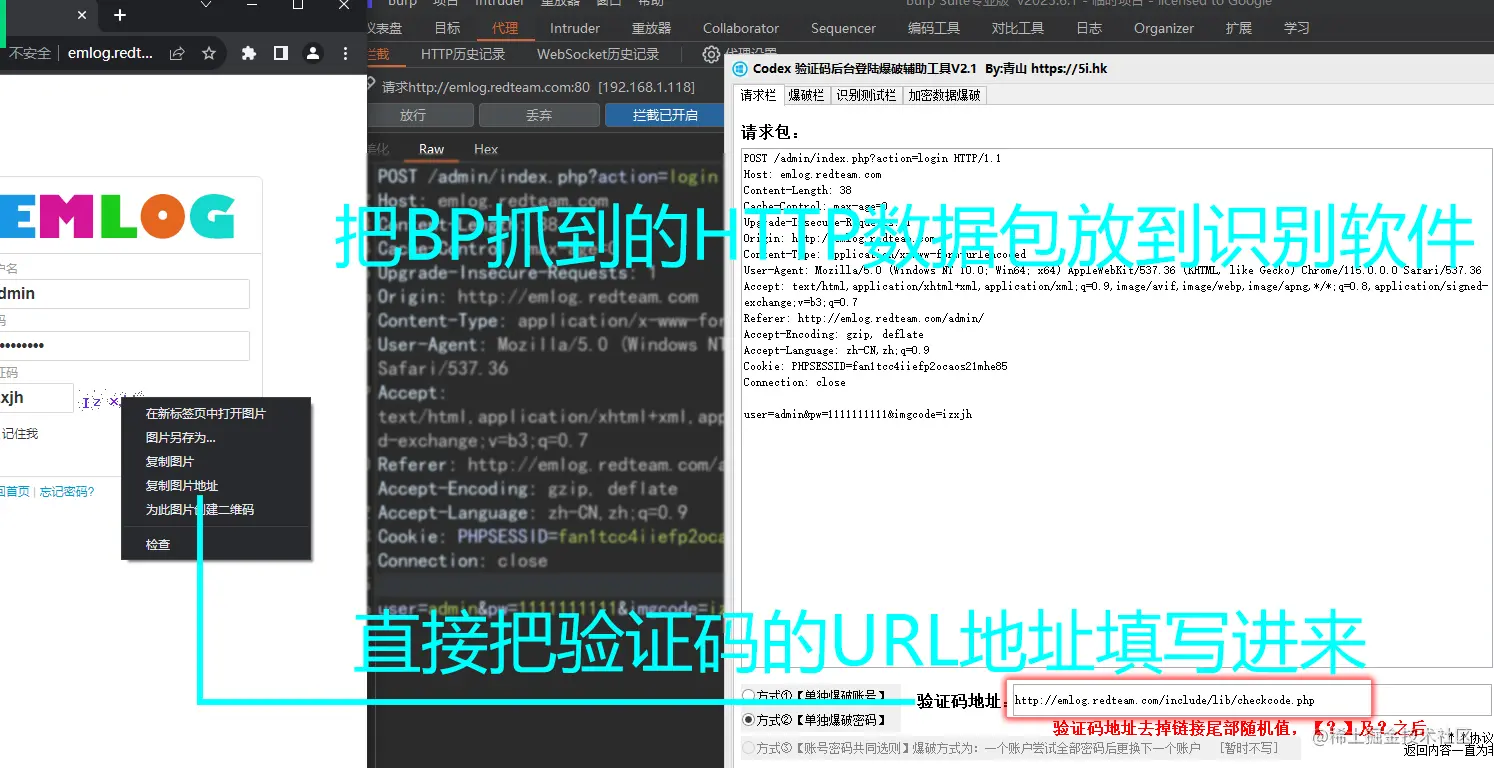The width and height of the screenshot is (1494, 768).
Task: Click inside the 请求包 request text area
Action: tap(1116, 410)
